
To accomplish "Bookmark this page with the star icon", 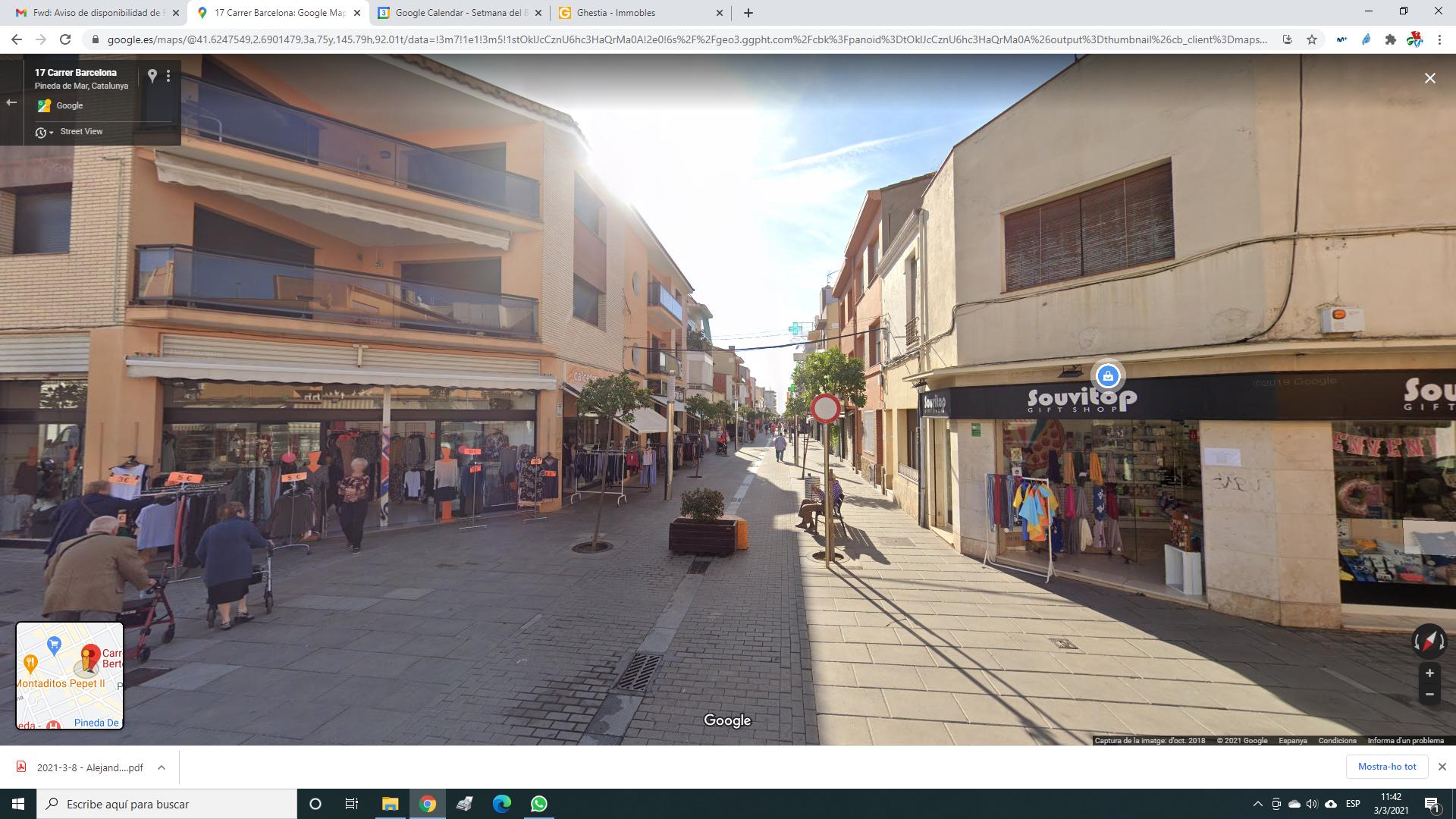I will pyautogui.click(x=1312, y=39).
